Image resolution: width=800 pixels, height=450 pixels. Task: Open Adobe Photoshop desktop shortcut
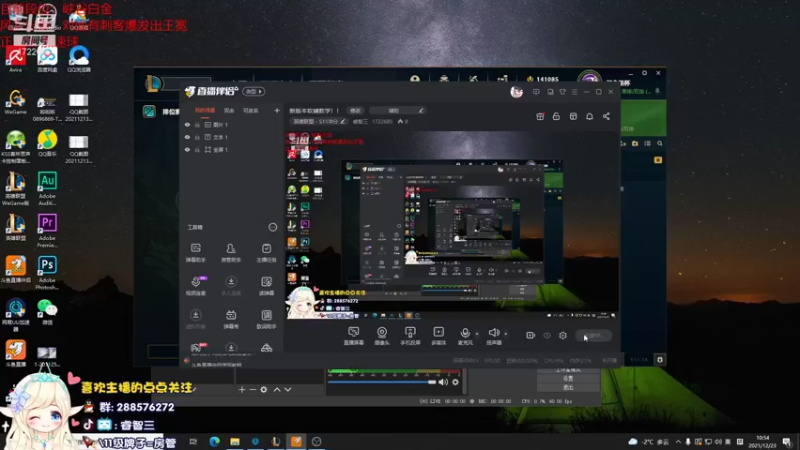coord(47,273)
